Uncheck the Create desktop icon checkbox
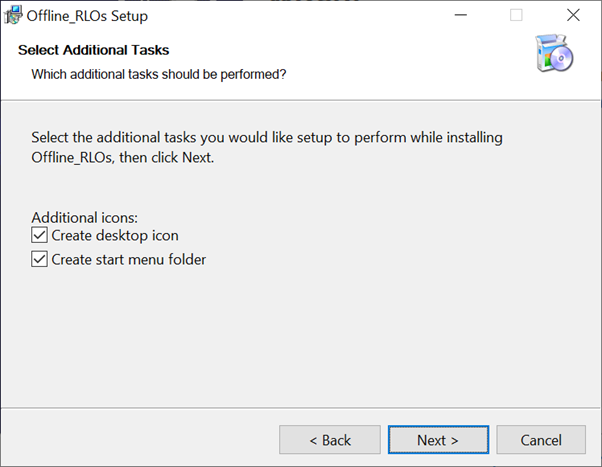The height and width of the screenshot is (467, 602). [40, 236]
